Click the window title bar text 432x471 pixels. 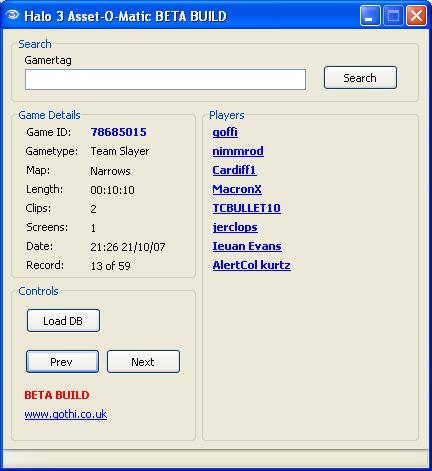click(125, 16)
